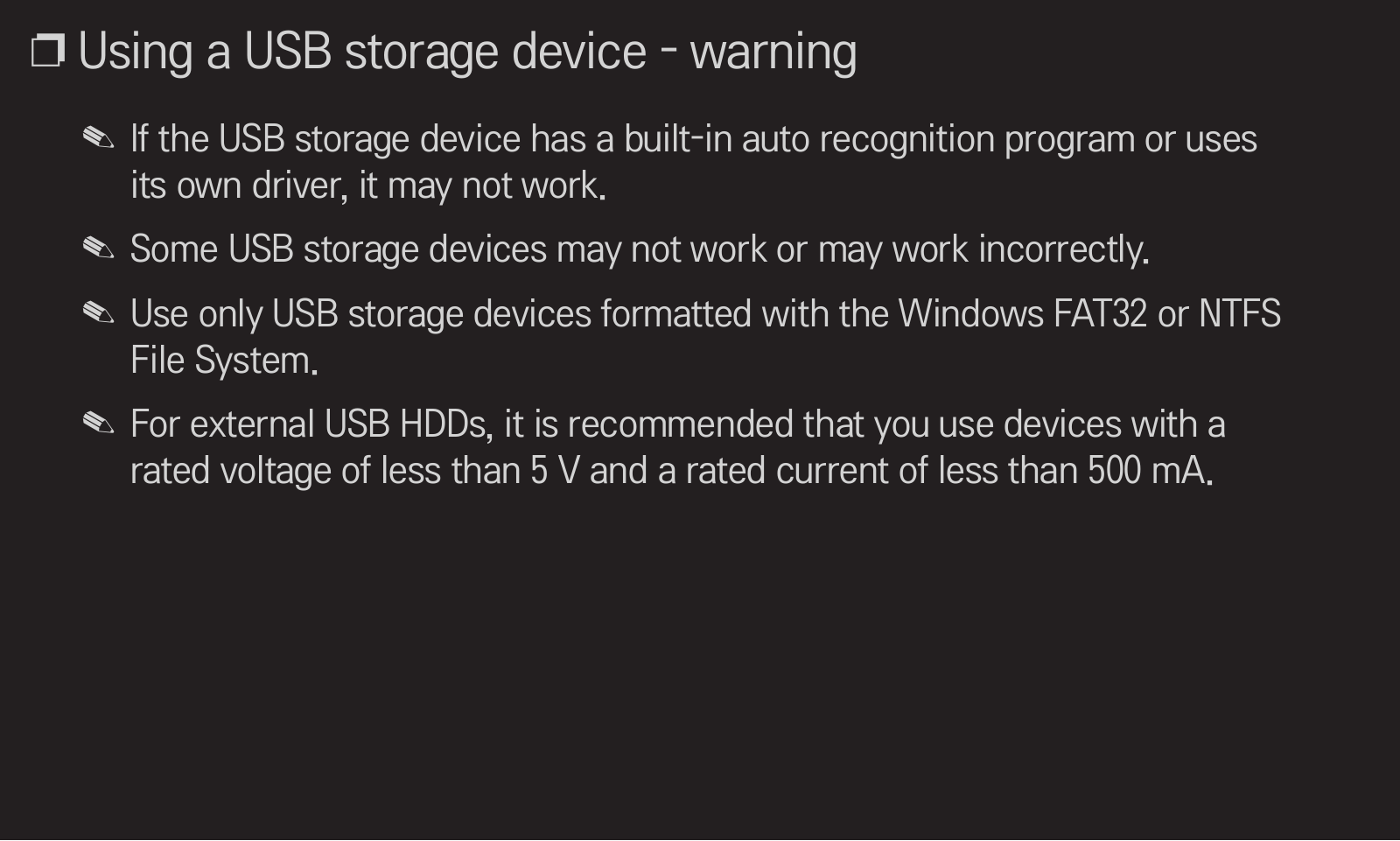Viewport: 1400px width, 841px height.
Task: Click the pencil icon next to 'If the USB storage device'
Action: coord(99,138)
